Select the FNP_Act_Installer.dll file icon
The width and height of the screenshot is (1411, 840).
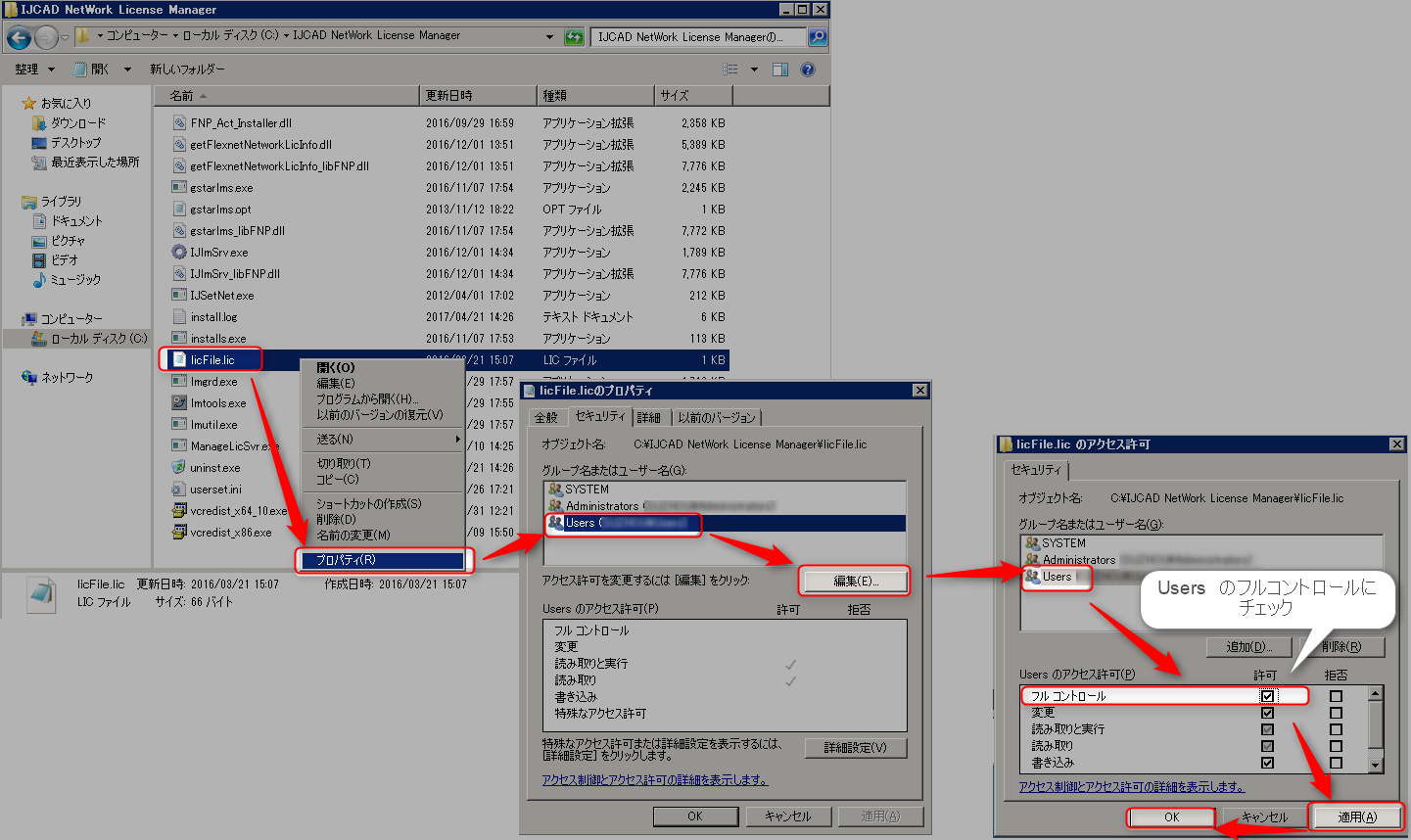(x=179, y=123)
